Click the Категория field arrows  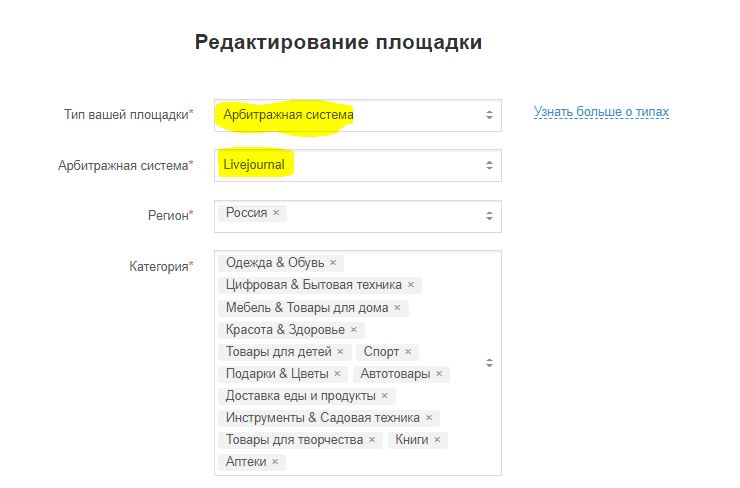(489, 363)
